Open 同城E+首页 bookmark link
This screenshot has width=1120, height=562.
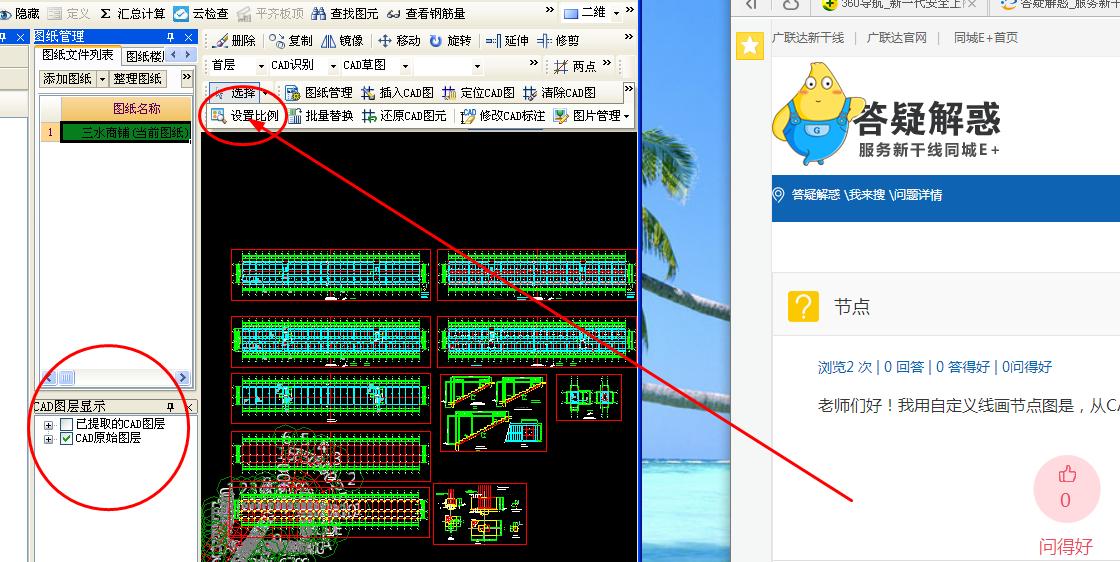[986, 38]
